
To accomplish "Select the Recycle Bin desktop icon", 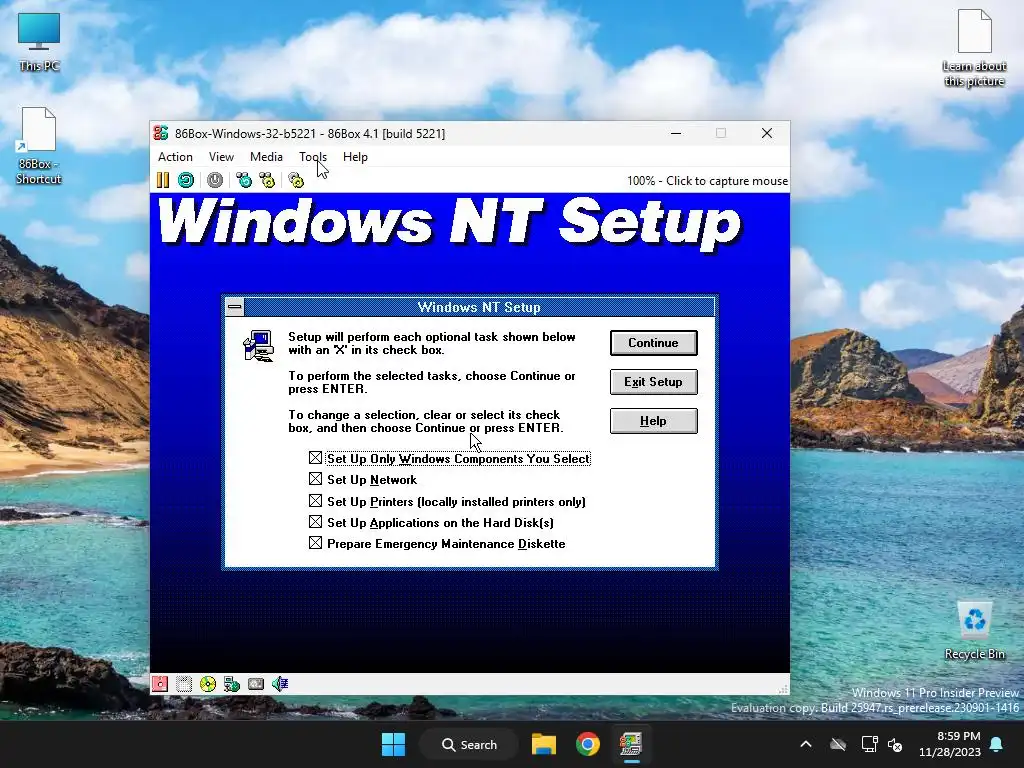I will click(x=974, y=631).
